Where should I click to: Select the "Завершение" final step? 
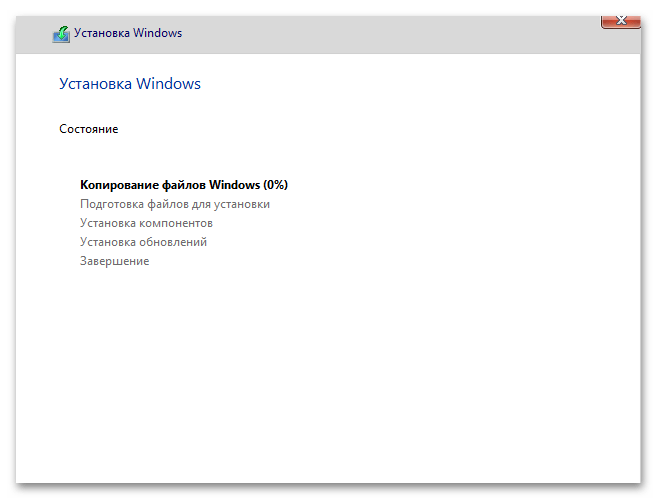click(114, 261)
